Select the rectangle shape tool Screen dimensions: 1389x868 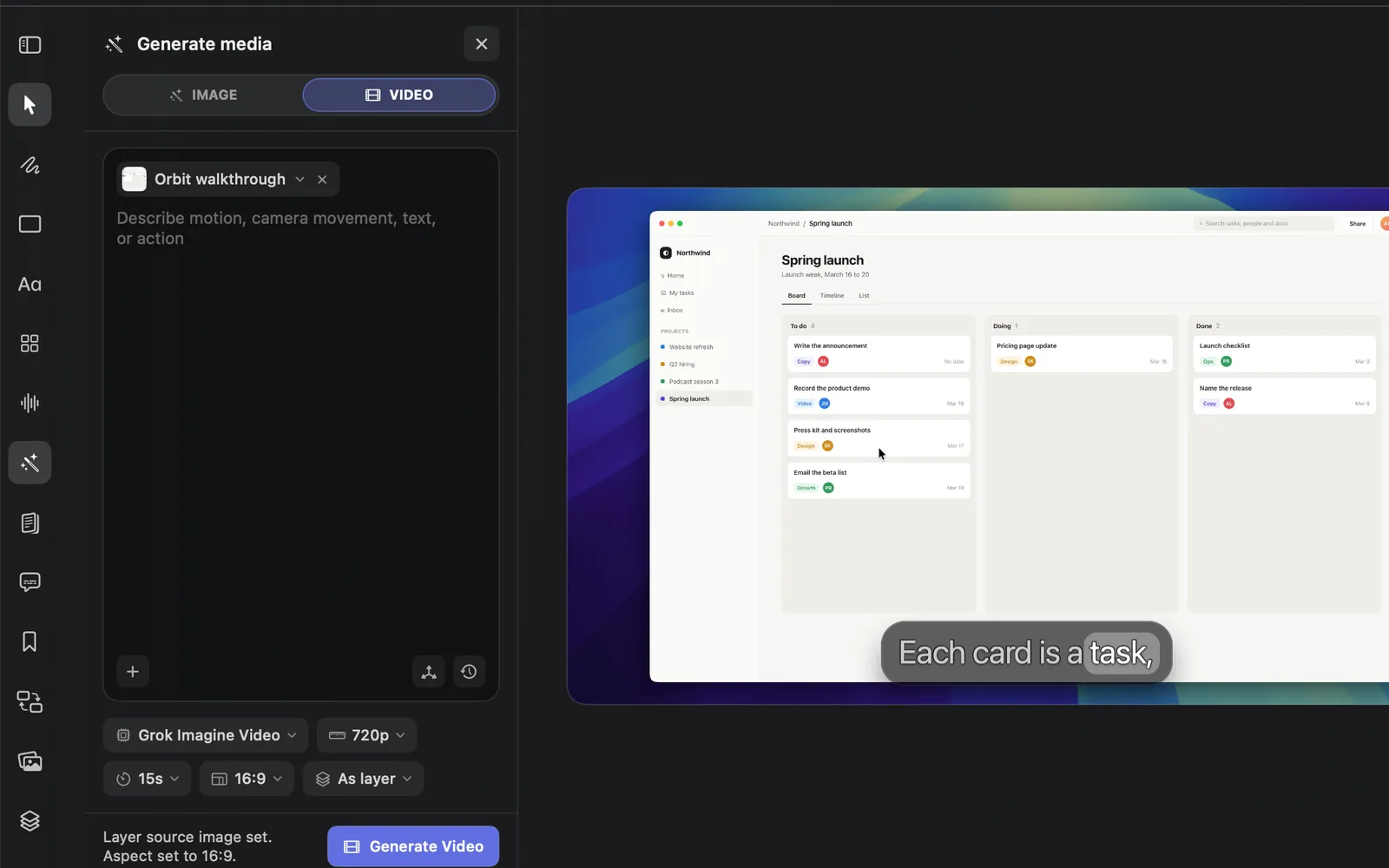[30, 224]
